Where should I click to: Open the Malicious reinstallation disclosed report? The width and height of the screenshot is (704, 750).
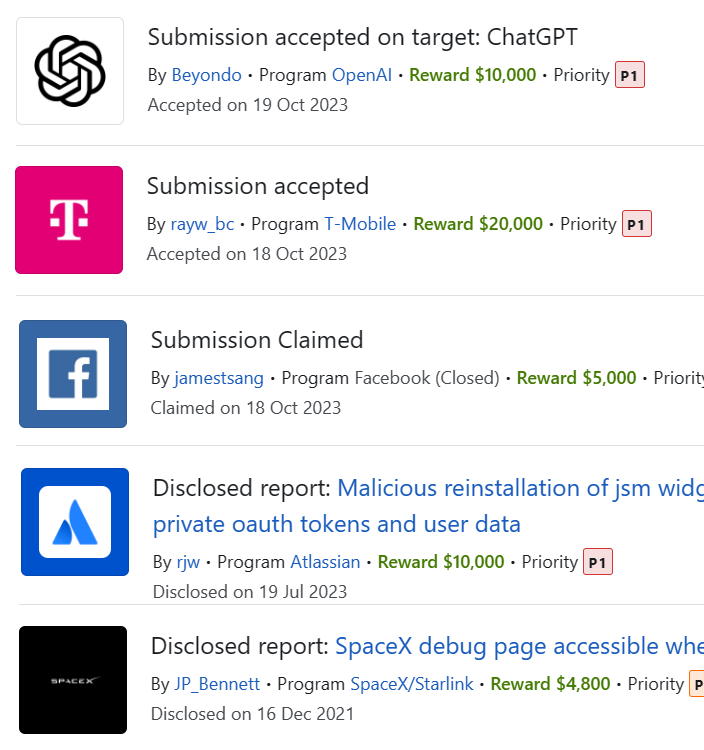tap(520, 488)
